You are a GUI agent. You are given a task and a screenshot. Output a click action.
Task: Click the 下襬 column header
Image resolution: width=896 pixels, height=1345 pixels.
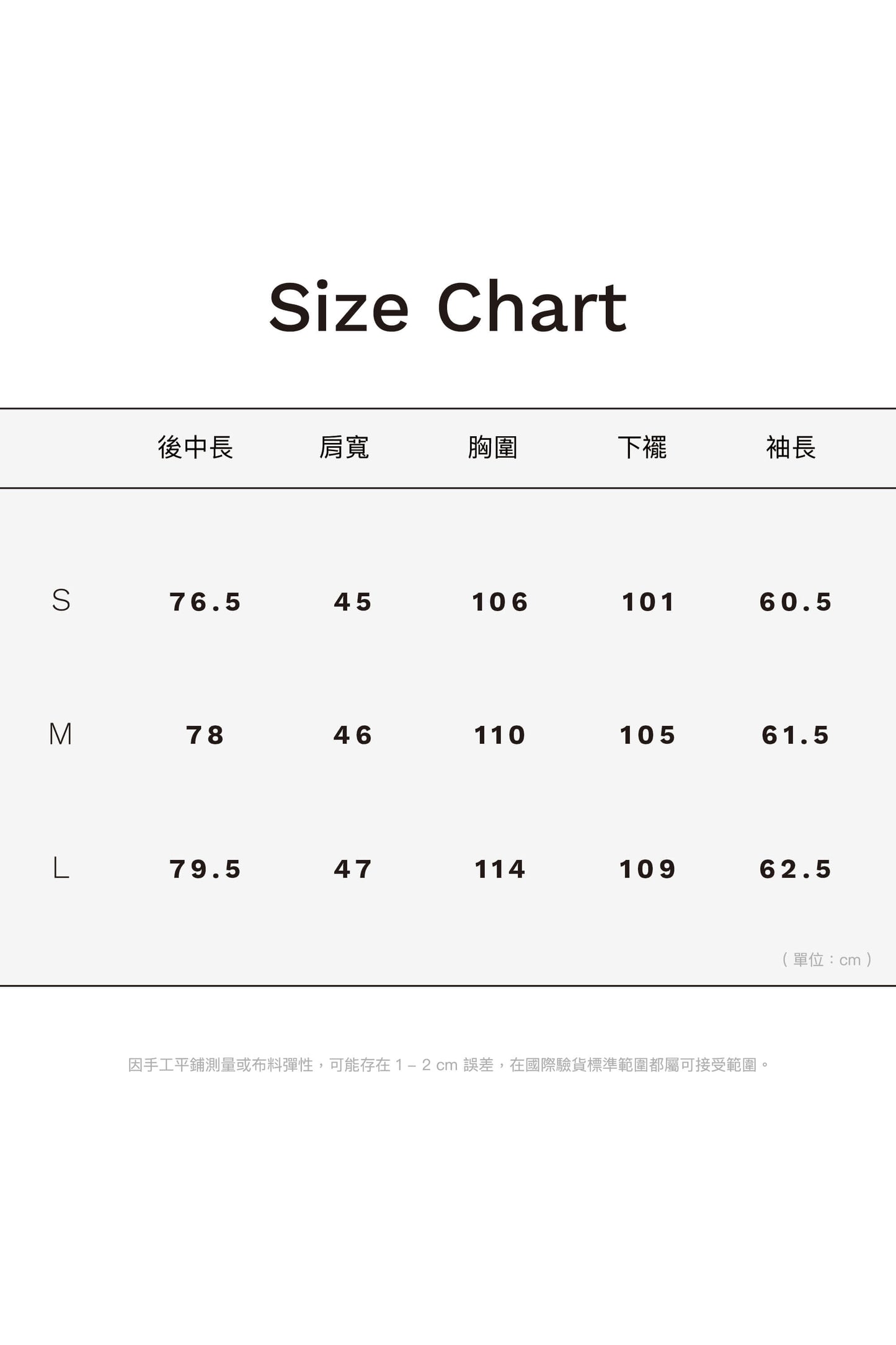pyautogui.click(x=642, y=447)
